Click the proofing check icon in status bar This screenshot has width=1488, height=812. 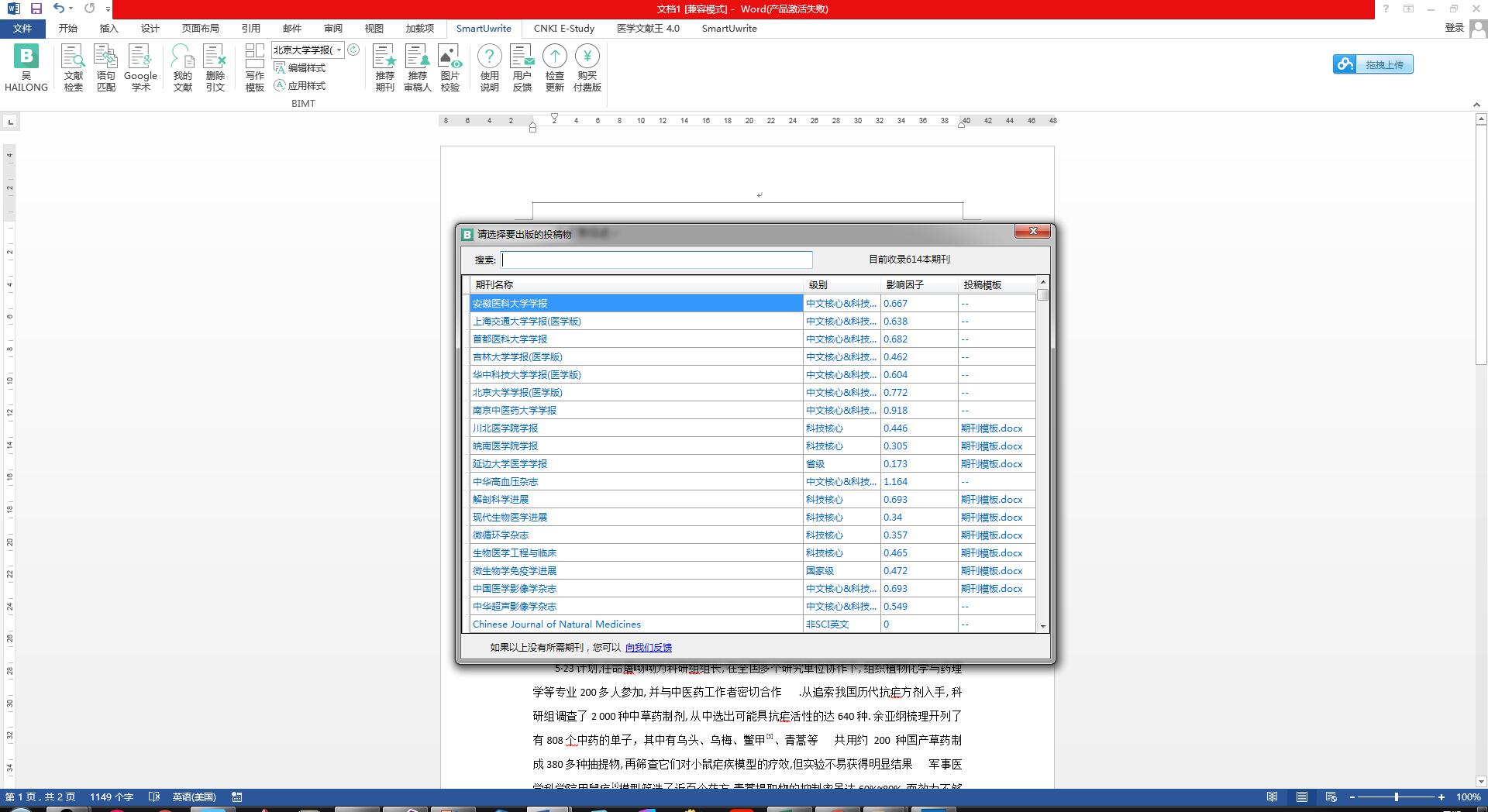tap(154, 797)
